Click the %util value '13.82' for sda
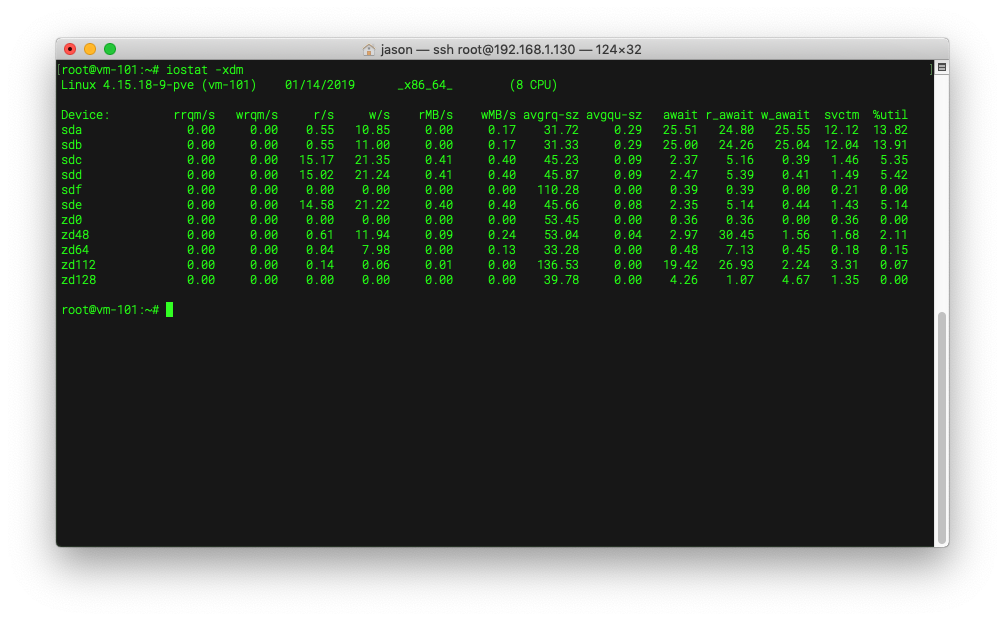Screen dimensions: 1005x621 890,130
